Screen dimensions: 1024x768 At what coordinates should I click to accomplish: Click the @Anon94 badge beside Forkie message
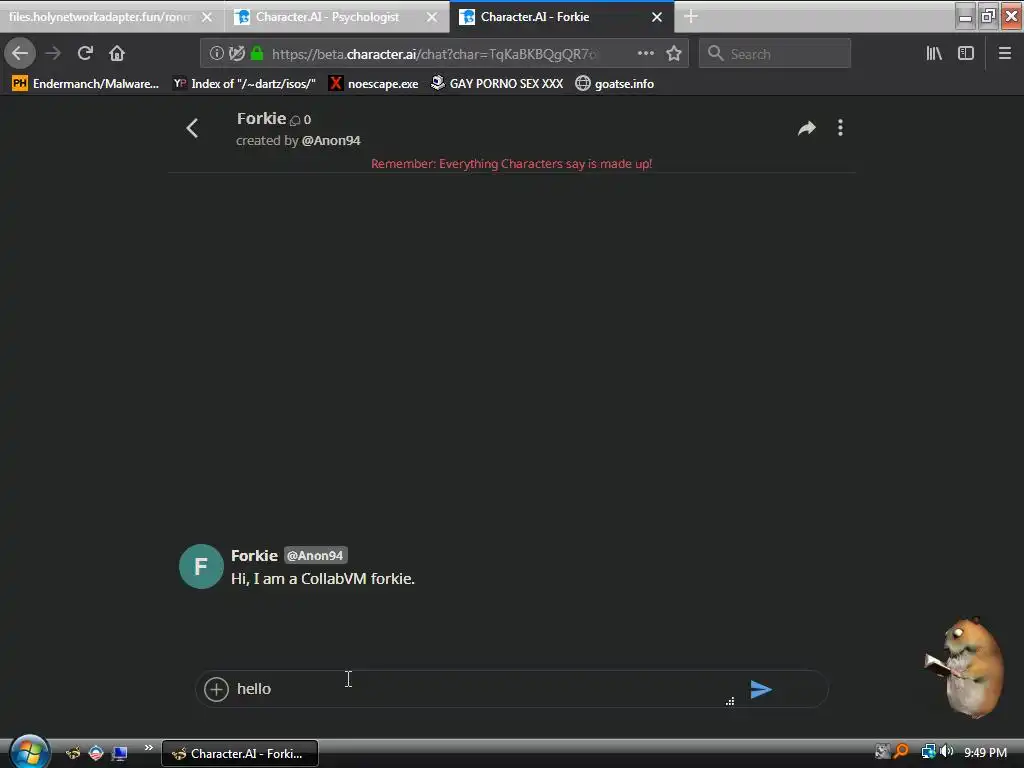[x=315, y=556]
